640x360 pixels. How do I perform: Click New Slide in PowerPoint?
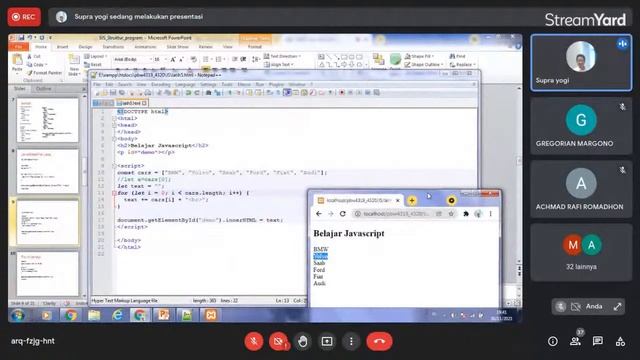[74, 65]
